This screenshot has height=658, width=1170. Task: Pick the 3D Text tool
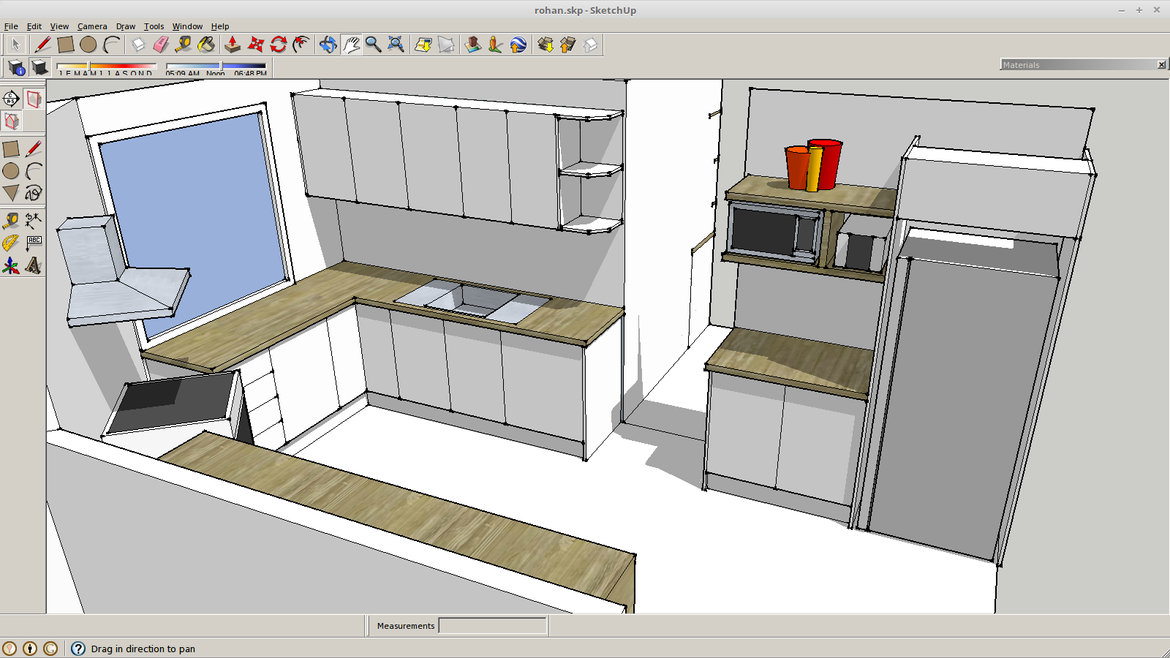tap(33, 266)
